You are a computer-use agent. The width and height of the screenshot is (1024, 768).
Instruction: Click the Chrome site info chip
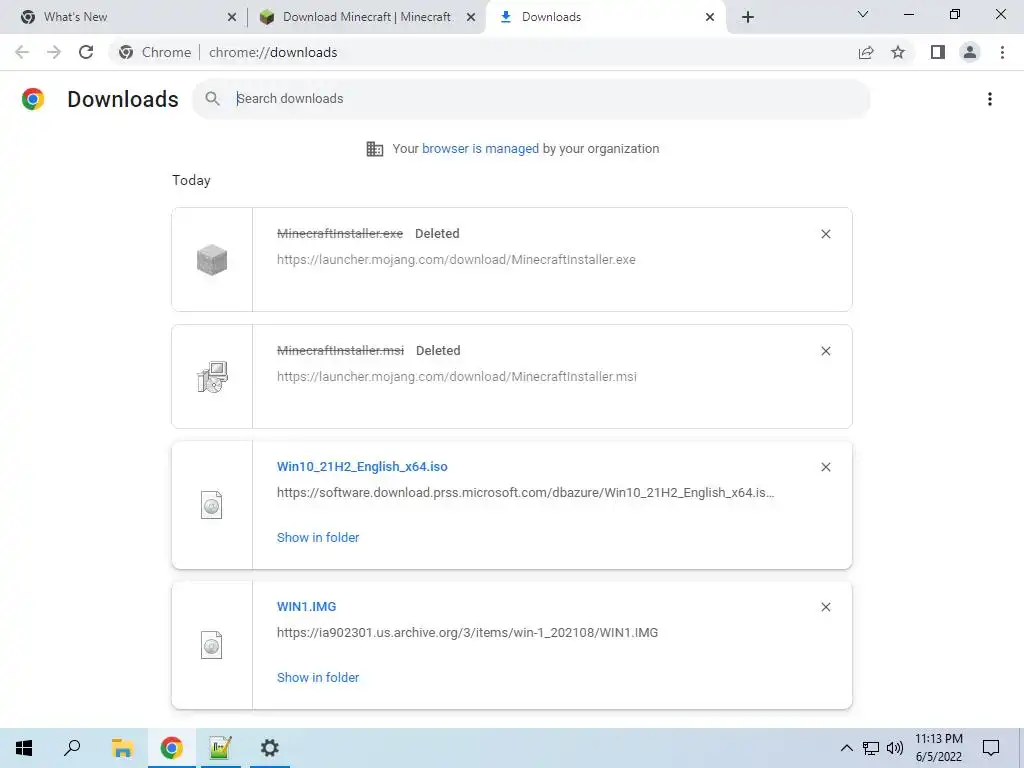tap(155, 52)
